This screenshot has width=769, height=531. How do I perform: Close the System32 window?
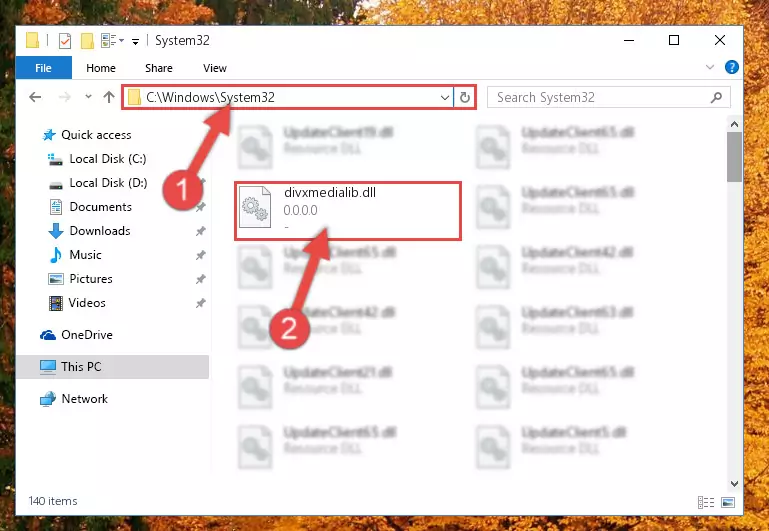click(719, 40)
